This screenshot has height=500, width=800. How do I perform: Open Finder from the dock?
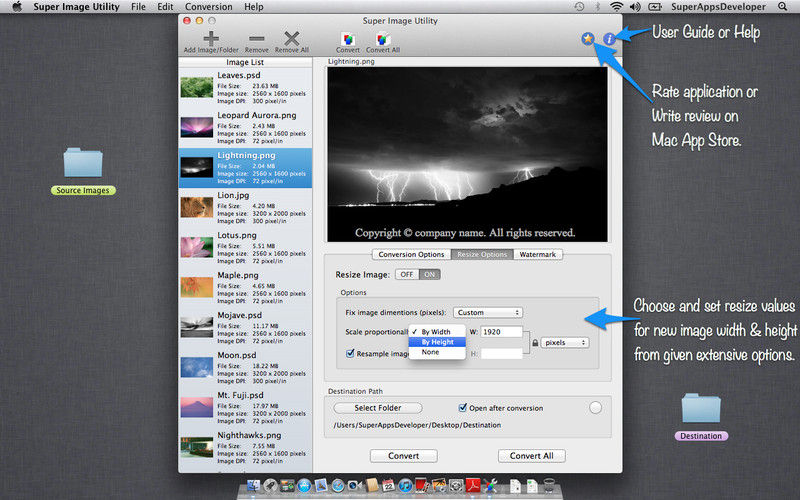point(254,485)
